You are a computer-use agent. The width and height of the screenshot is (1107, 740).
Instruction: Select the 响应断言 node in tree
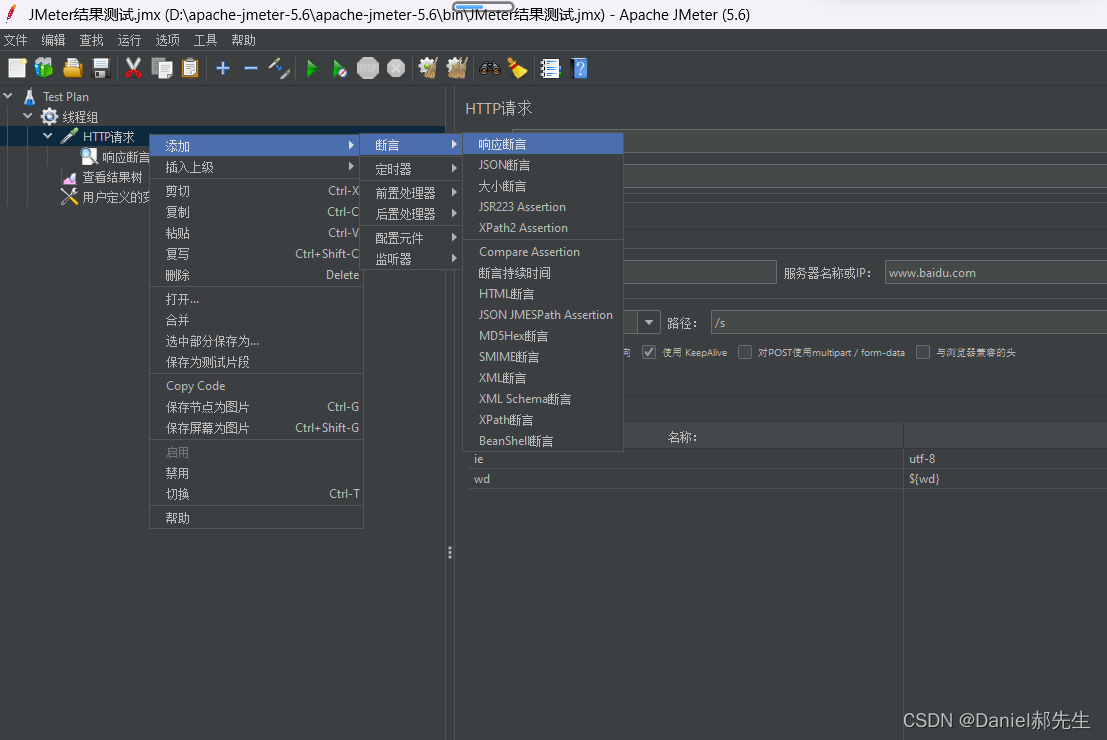[125, 157]
